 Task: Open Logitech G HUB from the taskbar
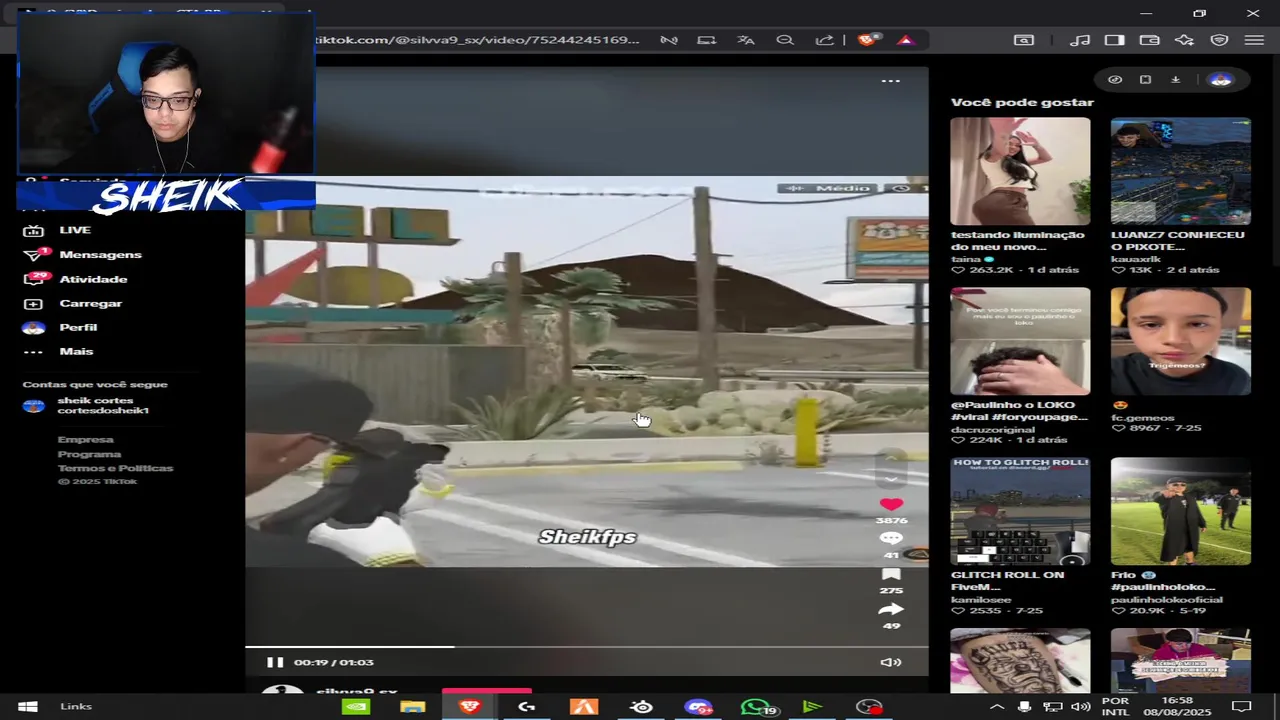pyautogui.click(x=527, y=707)
